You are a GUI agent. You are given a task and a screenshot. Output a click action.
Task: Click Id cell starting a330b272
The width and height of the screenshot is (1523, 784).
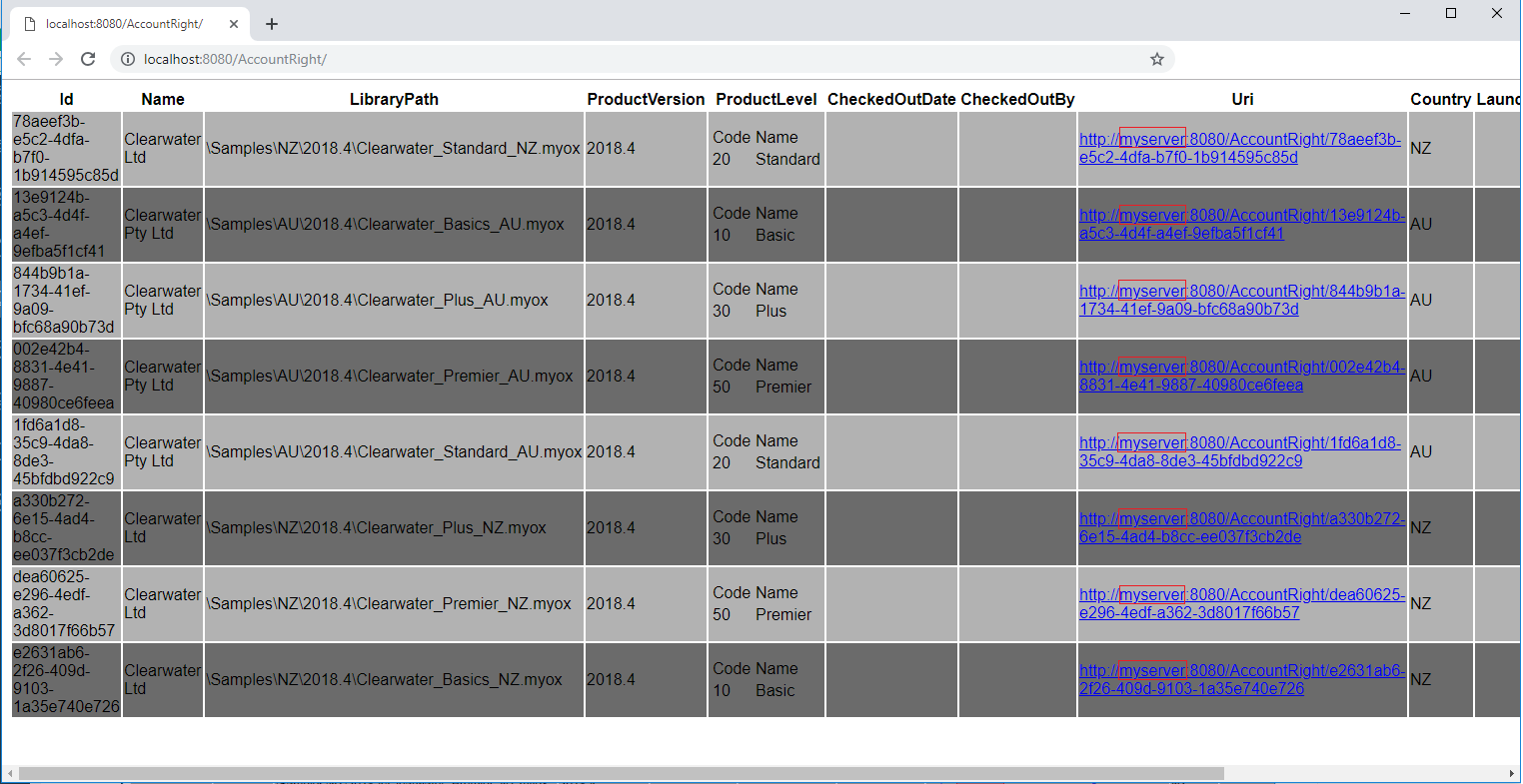click(66, 527)
